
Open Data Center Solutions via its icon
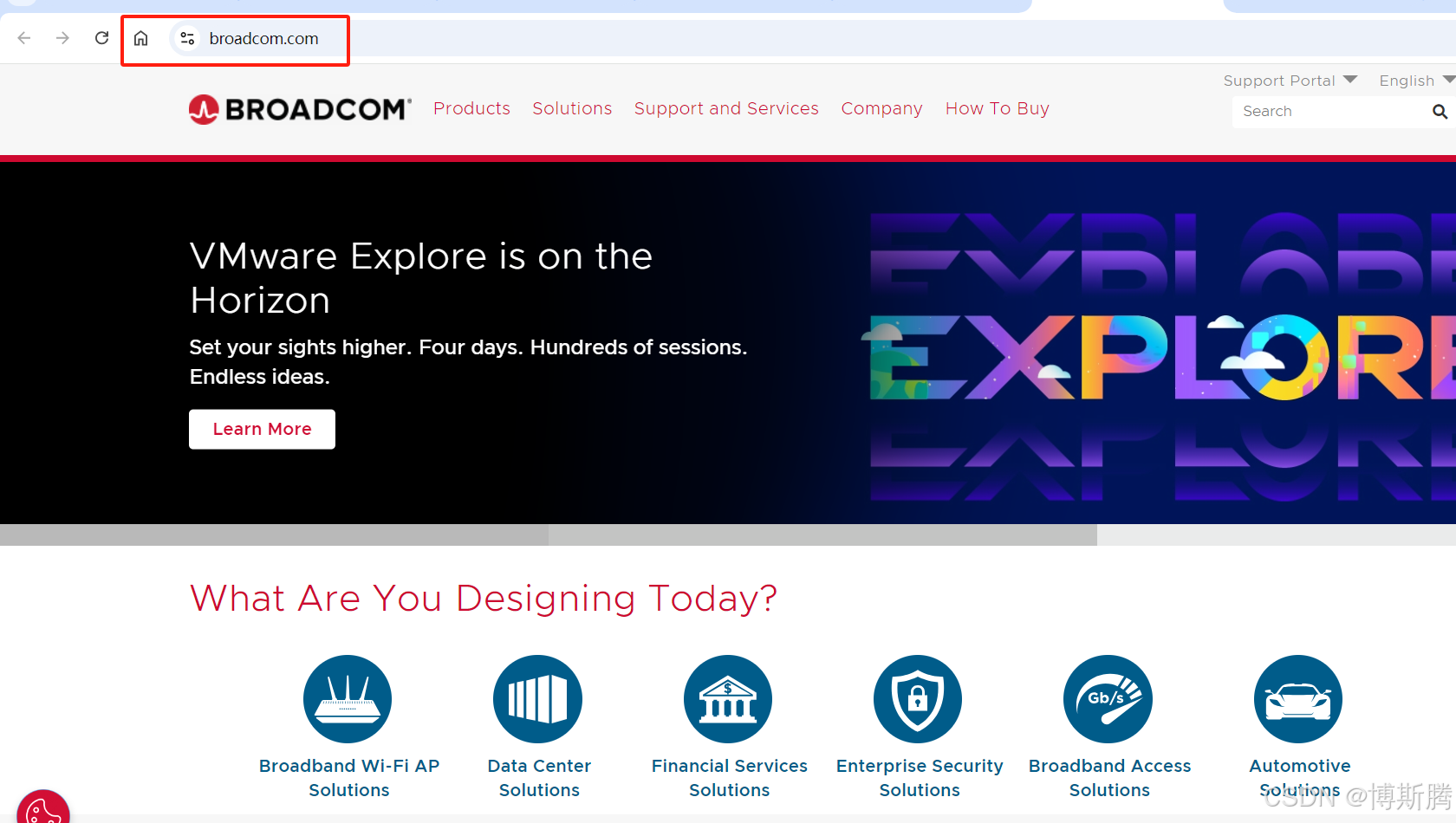coord(537,698)
